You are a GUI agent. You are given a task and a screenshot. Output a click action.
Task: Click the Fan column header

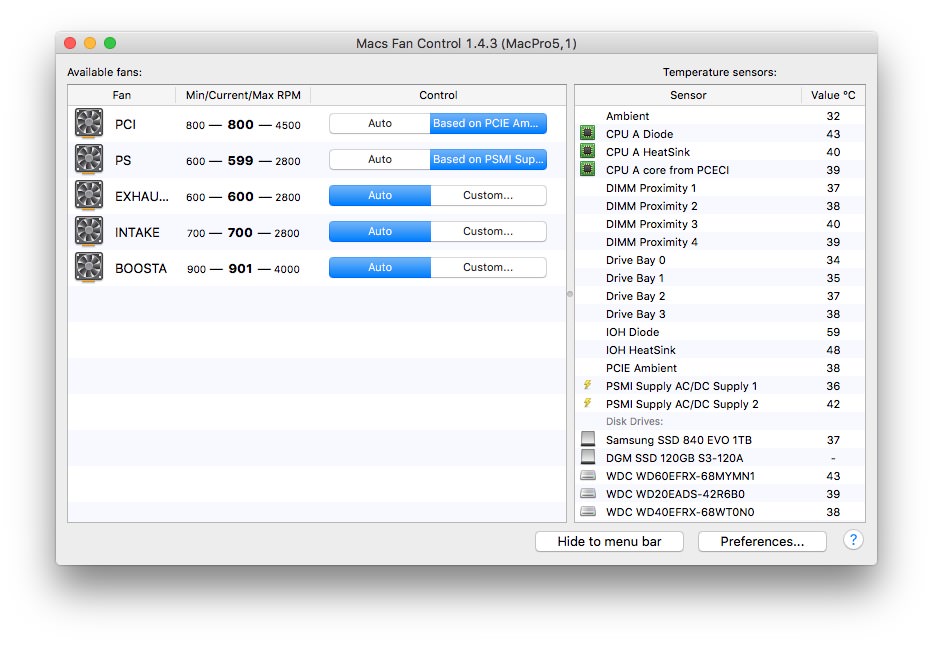point(121,95)
